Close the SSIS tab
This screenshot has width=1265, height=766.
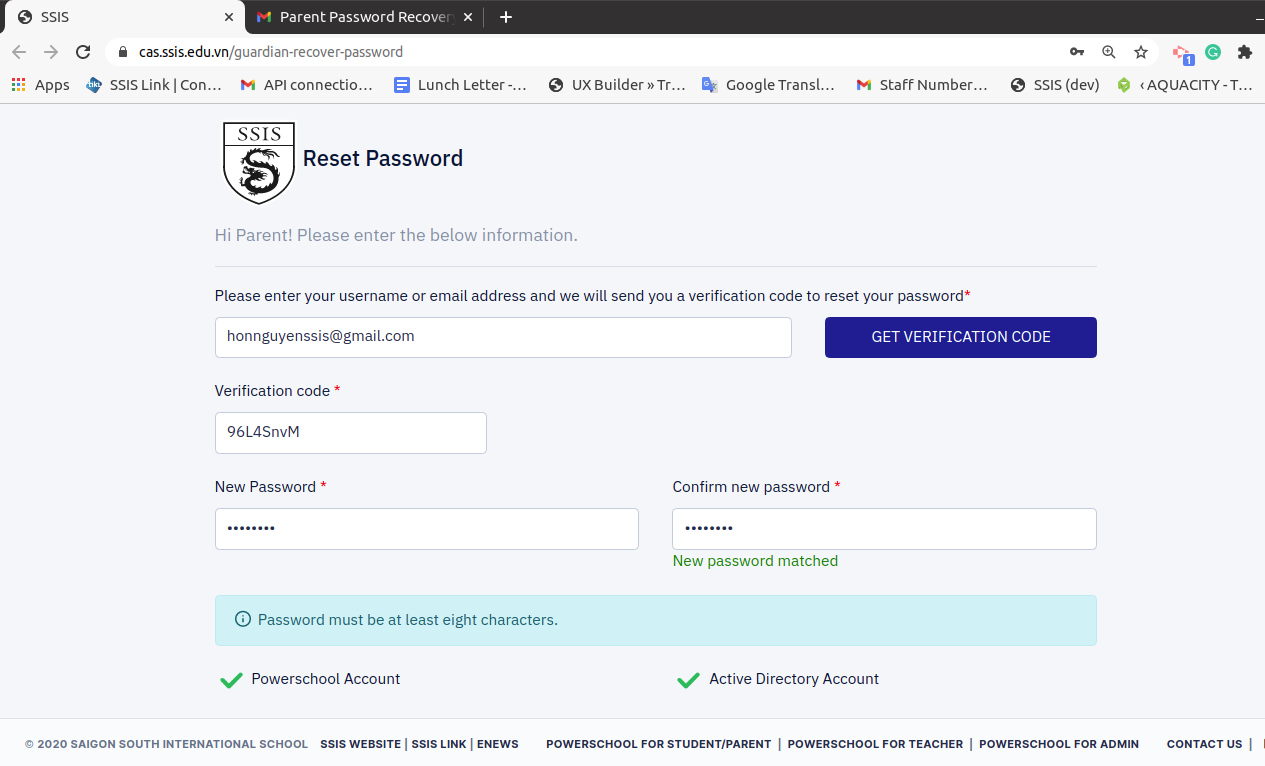click(229, 17)
